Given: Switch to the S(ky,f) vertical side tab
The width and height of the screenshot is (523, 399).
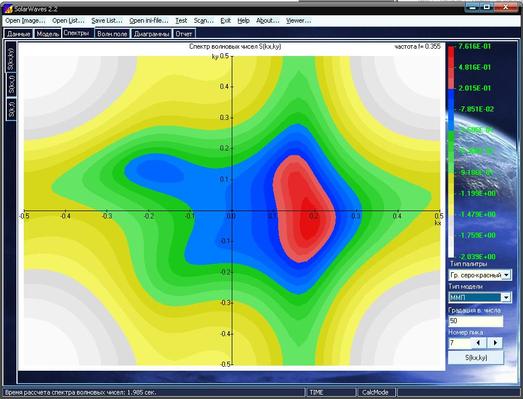Looking at the screenshot, I should click(x=11, y=108).
